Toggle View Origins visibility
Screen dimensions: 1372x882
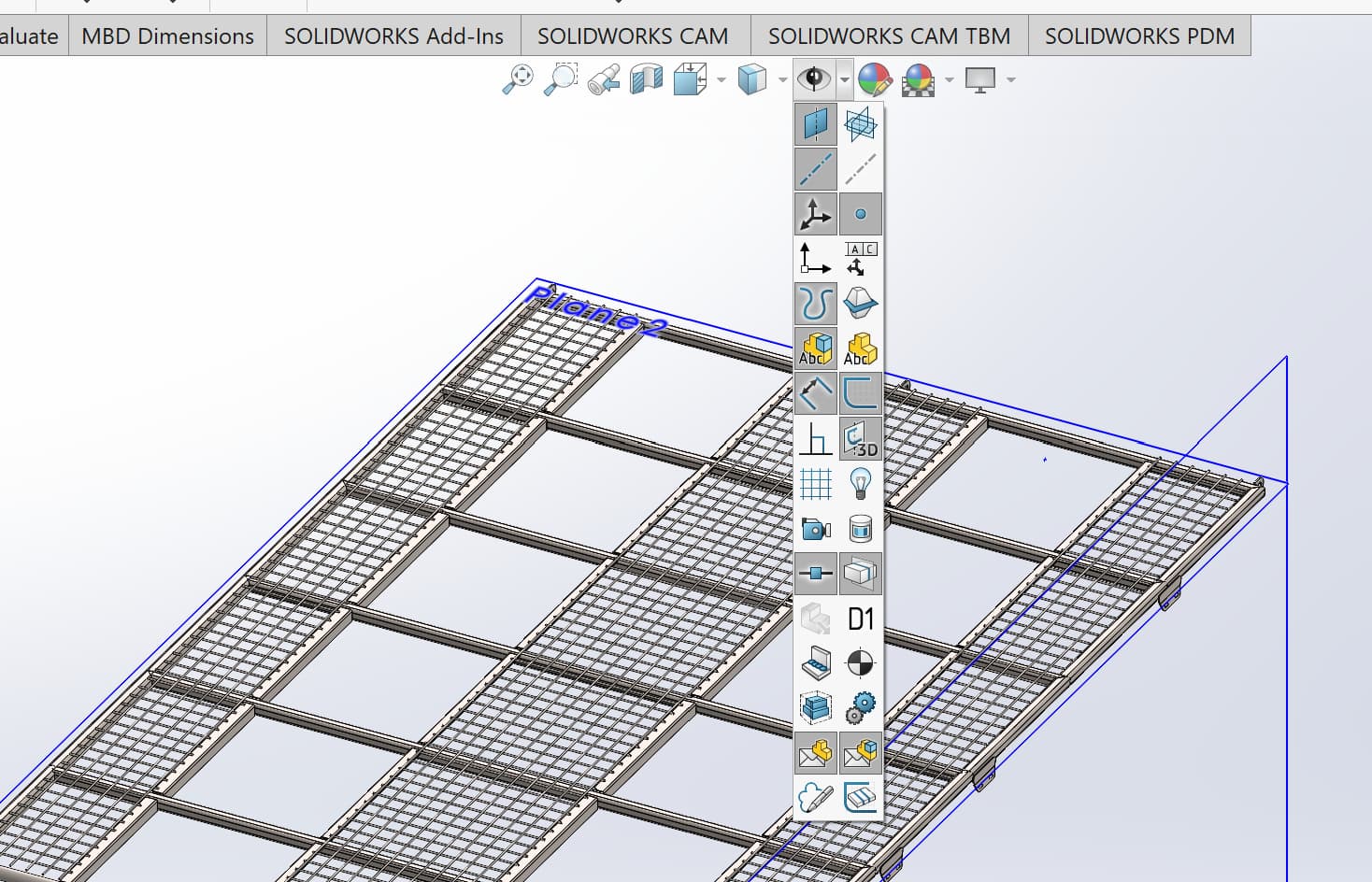point(815,214)
